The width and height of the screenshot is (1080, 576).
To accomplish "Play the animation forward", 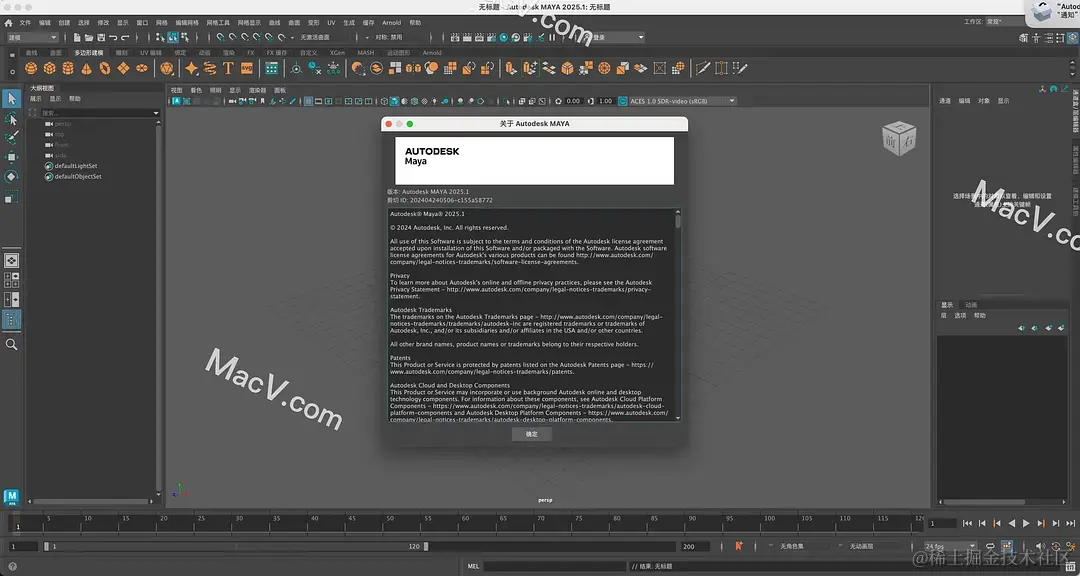I will pos(1026,524).
